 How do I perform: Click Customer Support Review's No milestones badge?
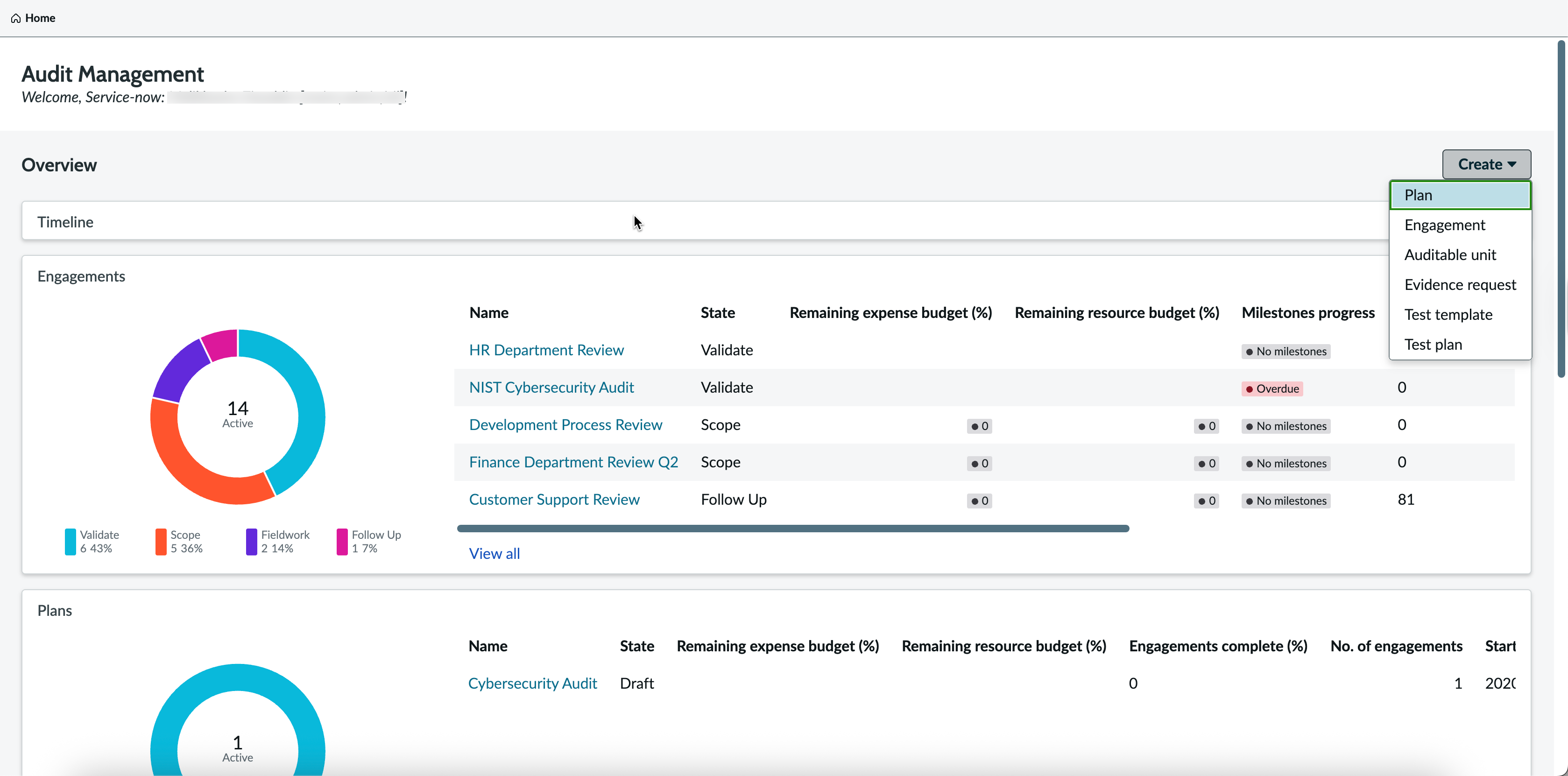[1285, 501]
